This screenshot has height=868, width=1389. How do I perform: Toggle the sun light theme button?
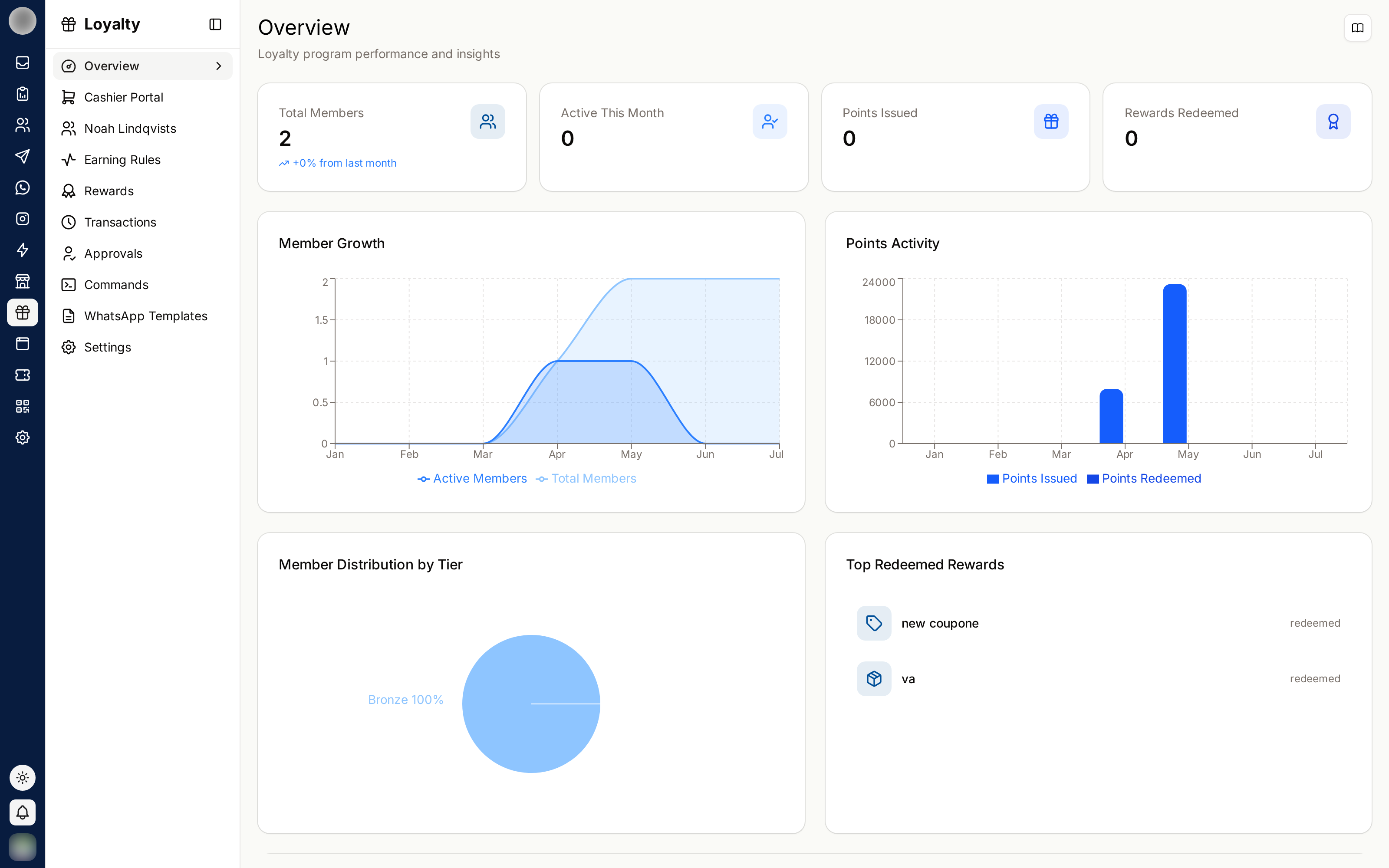(23, 778)
